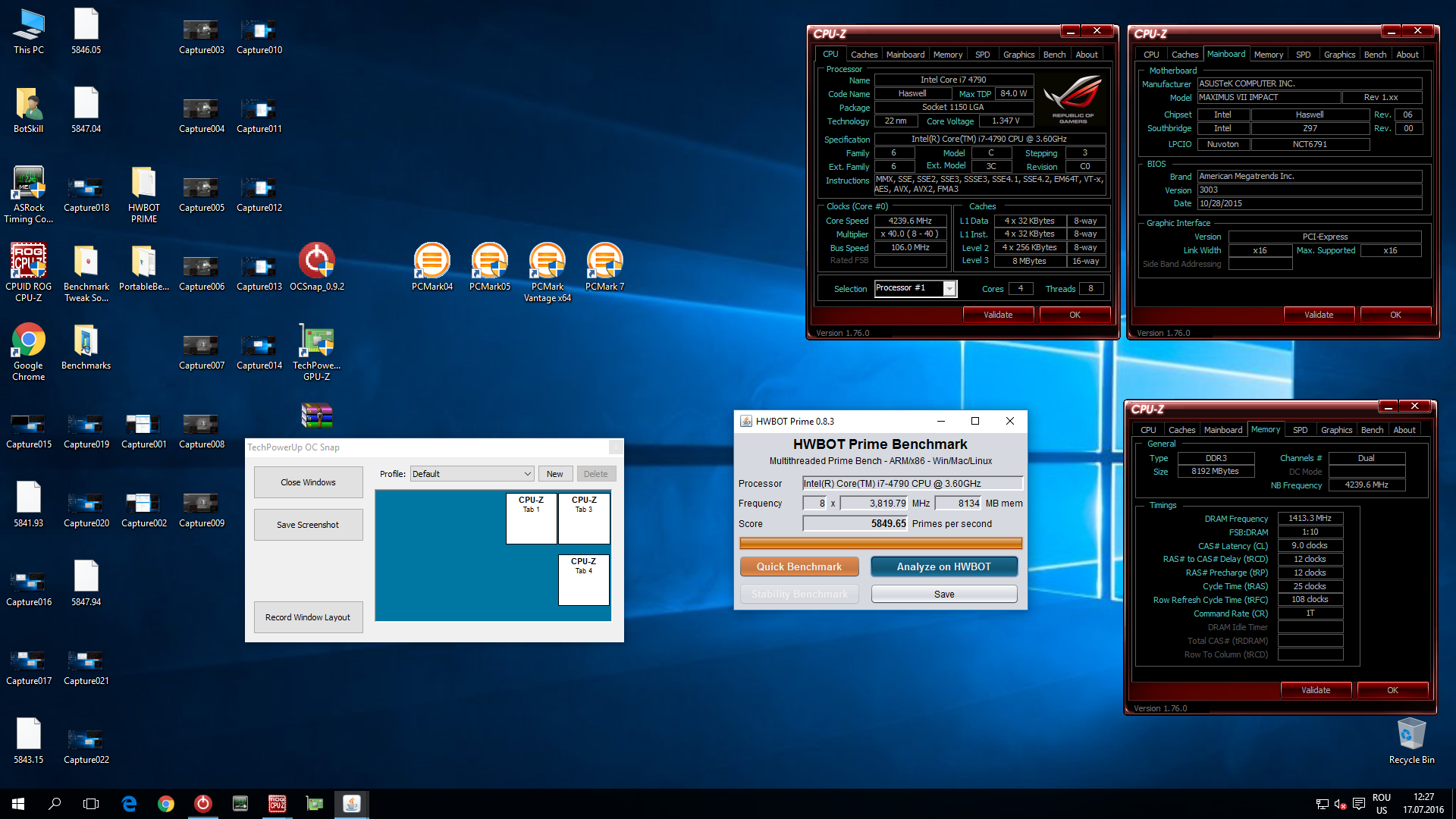Click Save Screenshot in OC Snap
The height and width of the screenshot is (819, 1456).
(308, 525)
